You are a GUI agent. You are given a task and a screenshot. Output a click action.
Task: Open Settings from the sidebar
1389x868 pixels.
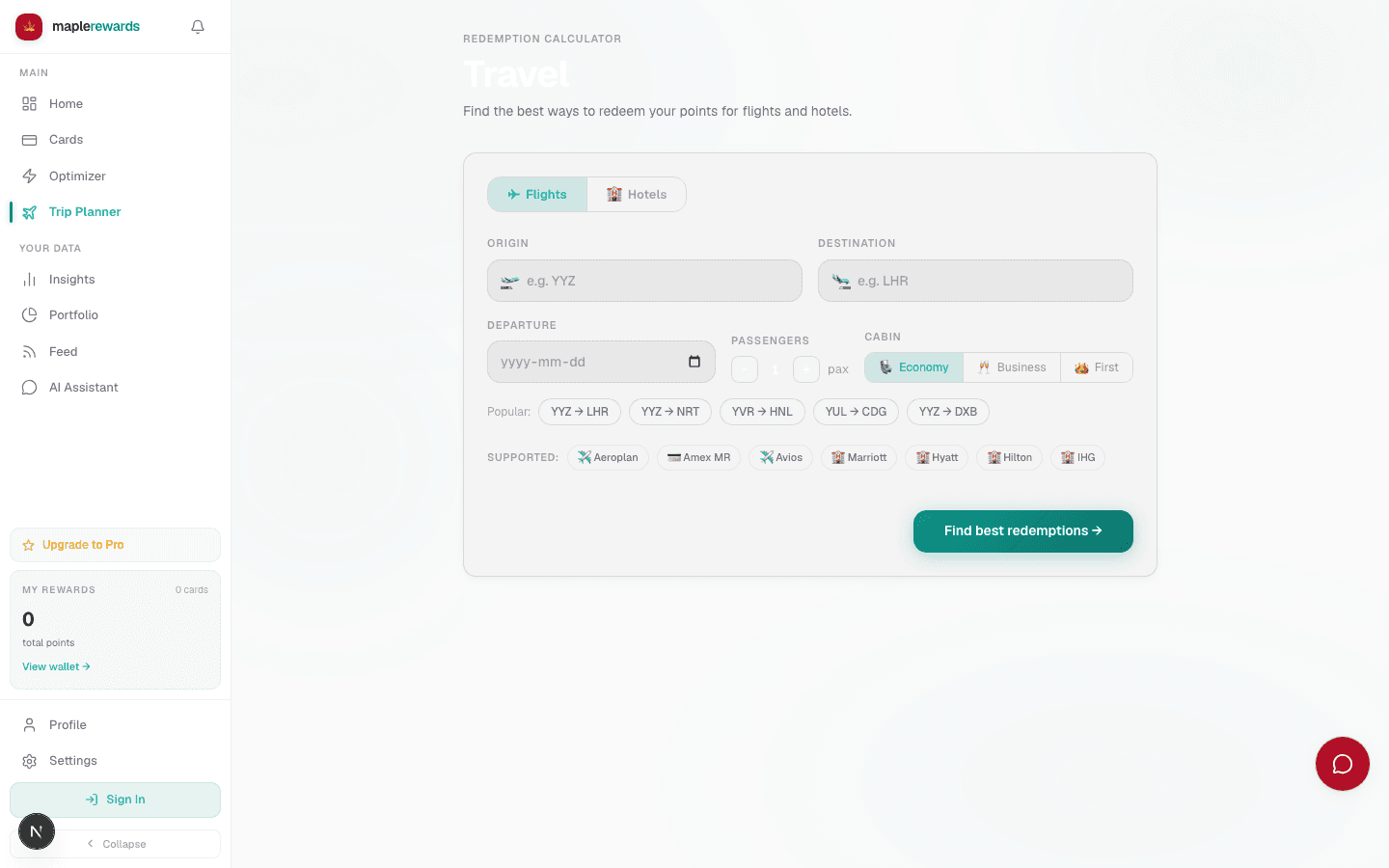pyautogui.click(x=72, y=761)
